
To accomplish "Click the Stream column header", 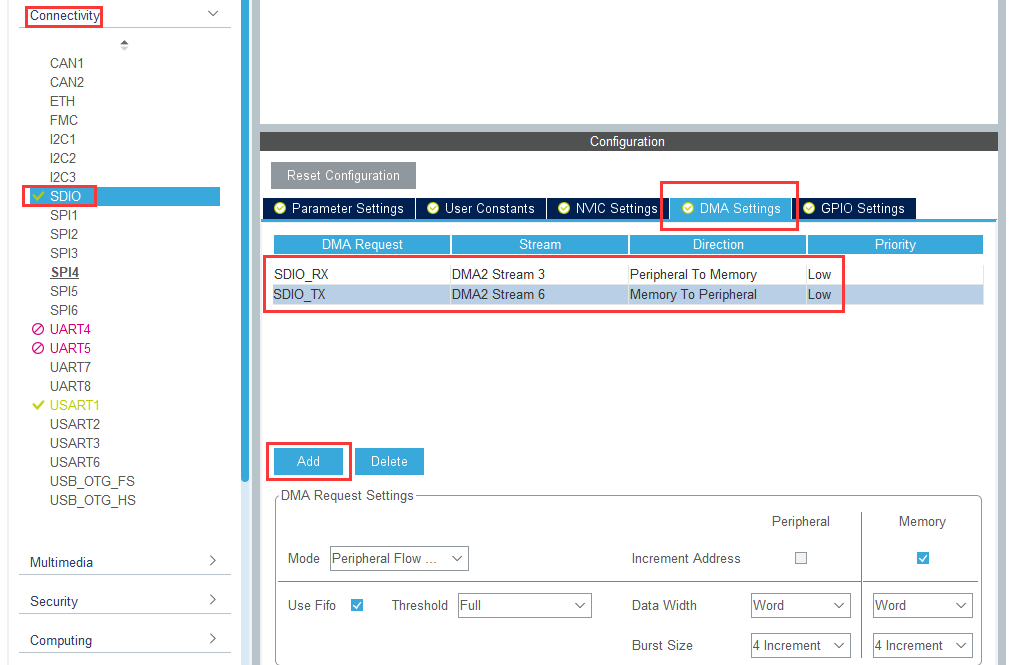I will coord(540,245).
